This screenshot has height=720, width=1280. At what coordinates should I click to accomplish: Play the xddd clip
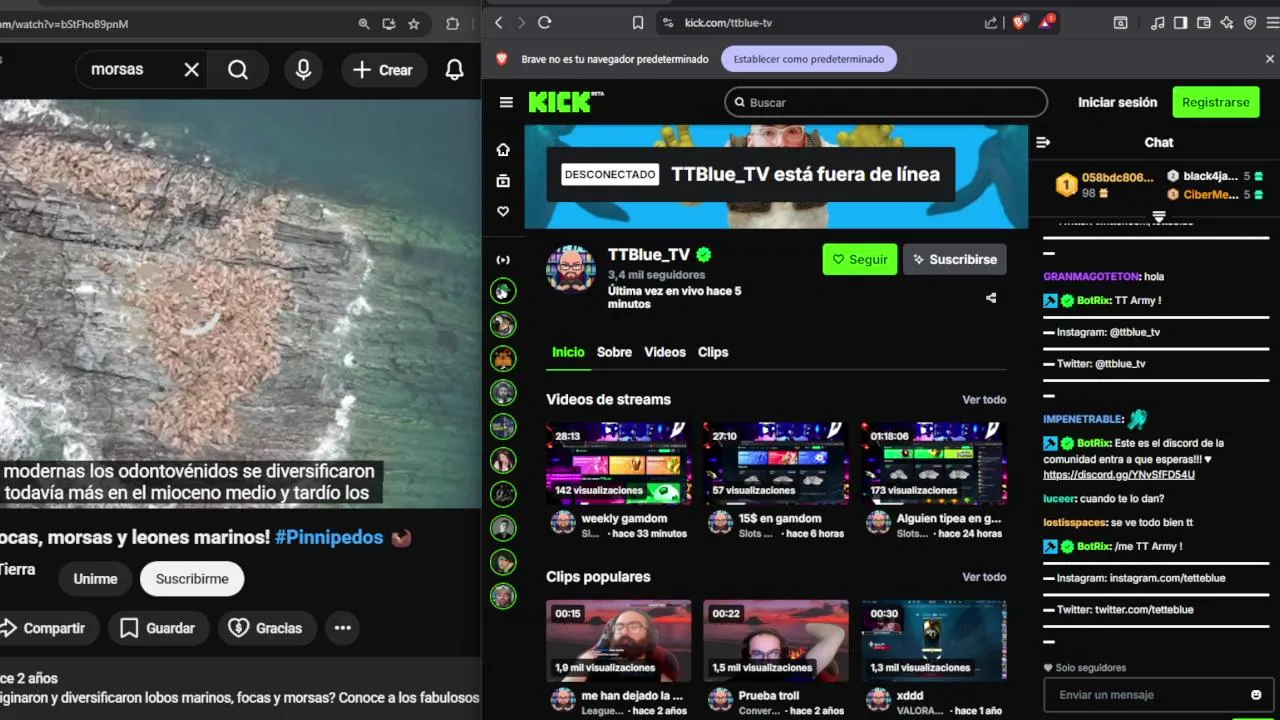point(934,640)
